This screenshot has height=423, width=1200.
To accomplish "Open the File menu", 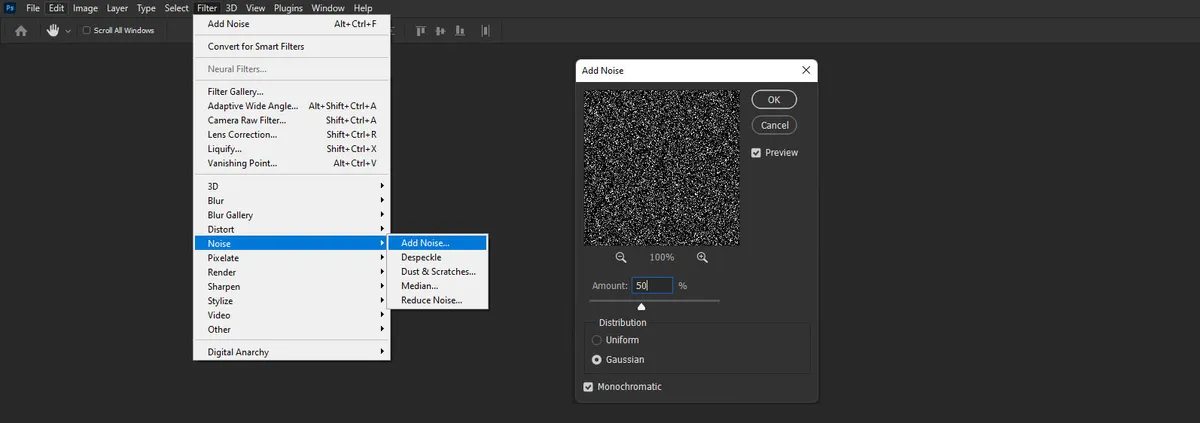I will (33, 8).
